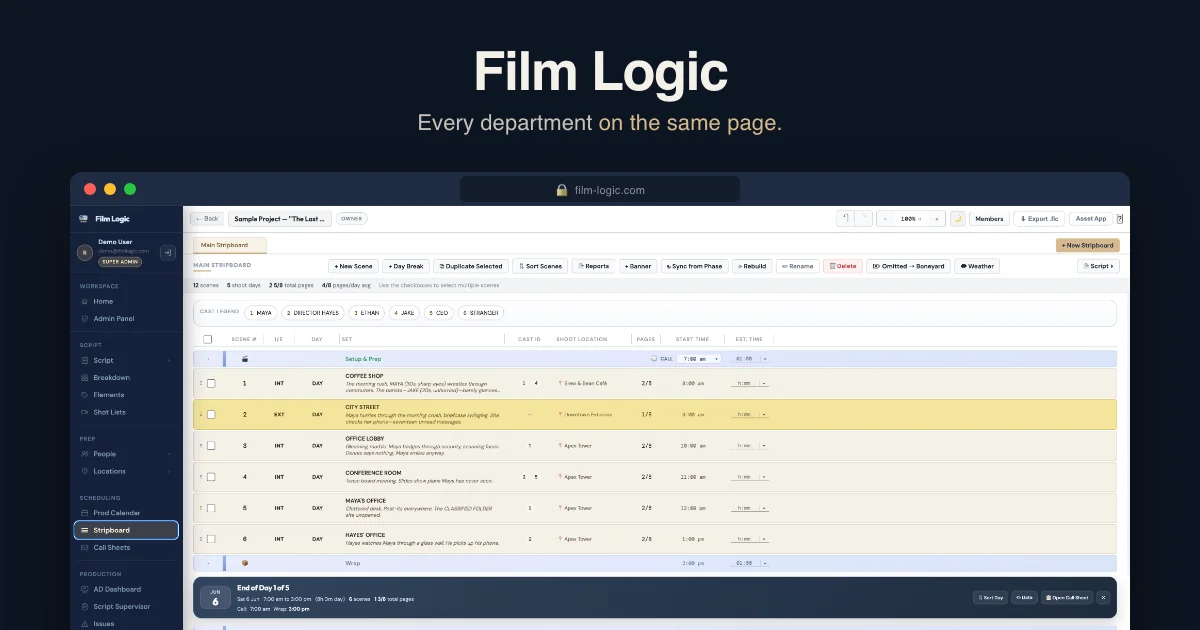
Task: Click the undo arrow icon
Action: point(845,218)
